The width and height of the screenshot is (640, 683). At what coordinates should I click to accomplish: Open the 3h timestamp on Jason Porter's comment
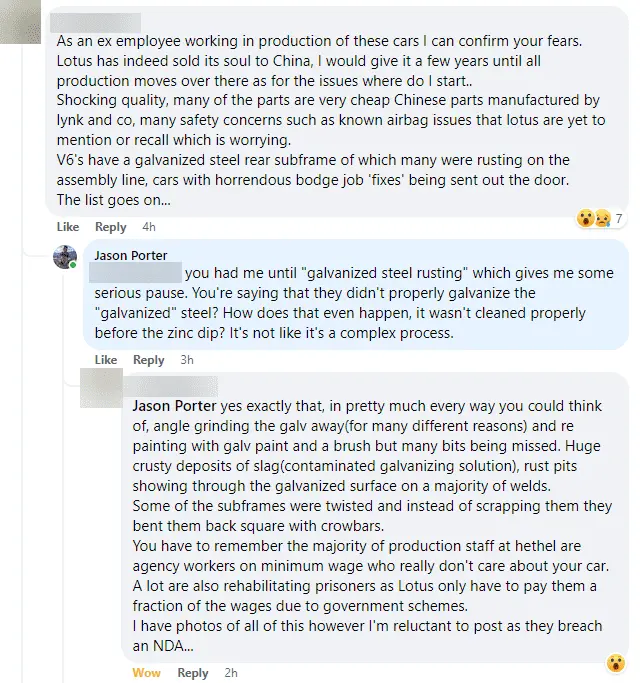[187, 360]
